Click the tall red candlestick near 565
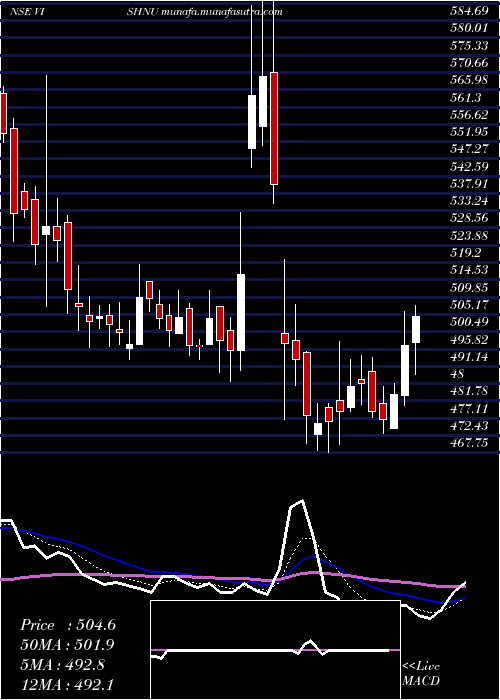500x700 pixels. click(x=274, y=128)
